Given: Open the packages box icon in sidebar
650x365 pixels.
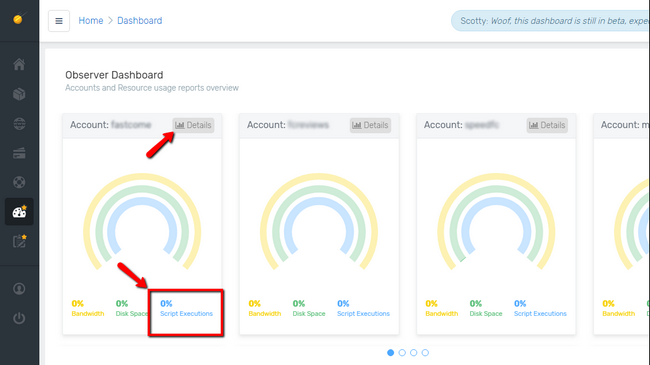Looking at the screenshot, I should point(19,94).
